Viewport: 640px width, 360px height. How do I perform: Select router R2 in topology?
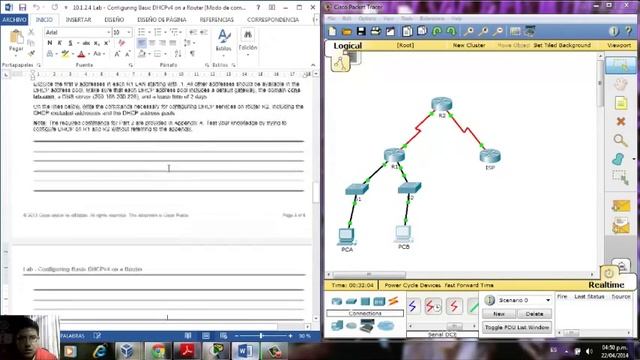click(442, 104)
